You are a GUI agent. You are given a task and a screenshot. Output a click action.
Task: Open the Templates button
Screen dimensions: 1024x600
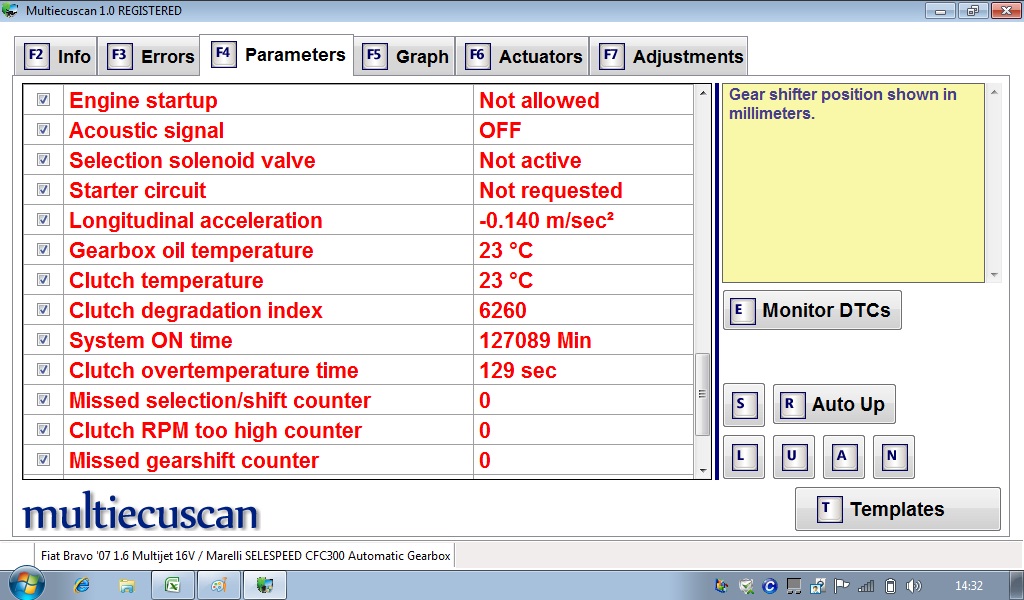897,509
